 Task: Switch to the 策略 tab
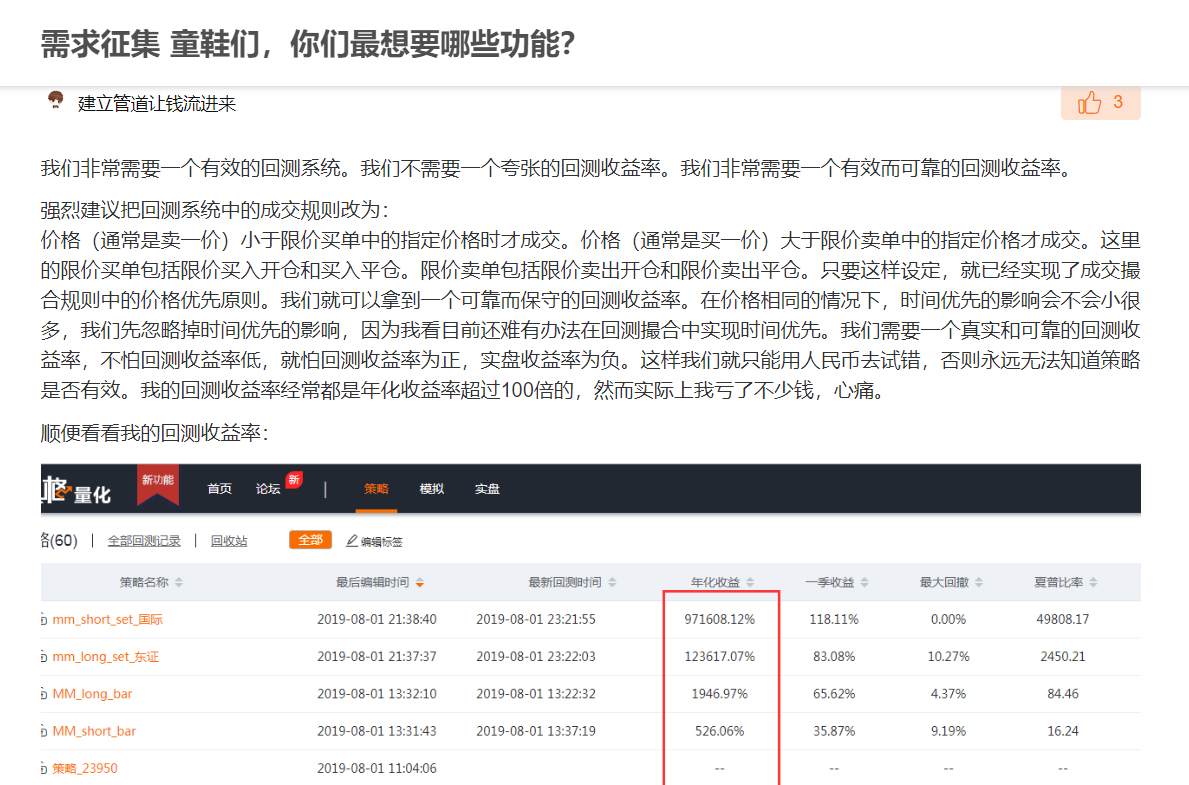(x=376, y=489)
